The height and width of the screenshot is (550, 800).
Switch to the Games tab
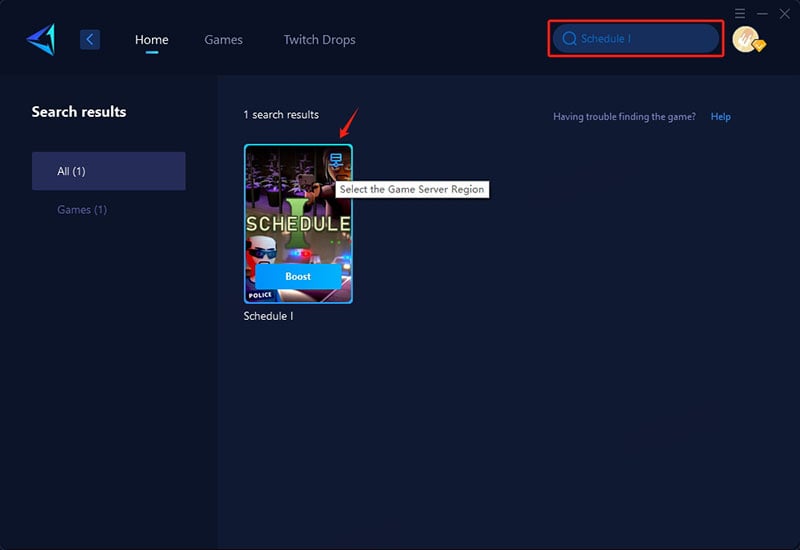(223, 39)
